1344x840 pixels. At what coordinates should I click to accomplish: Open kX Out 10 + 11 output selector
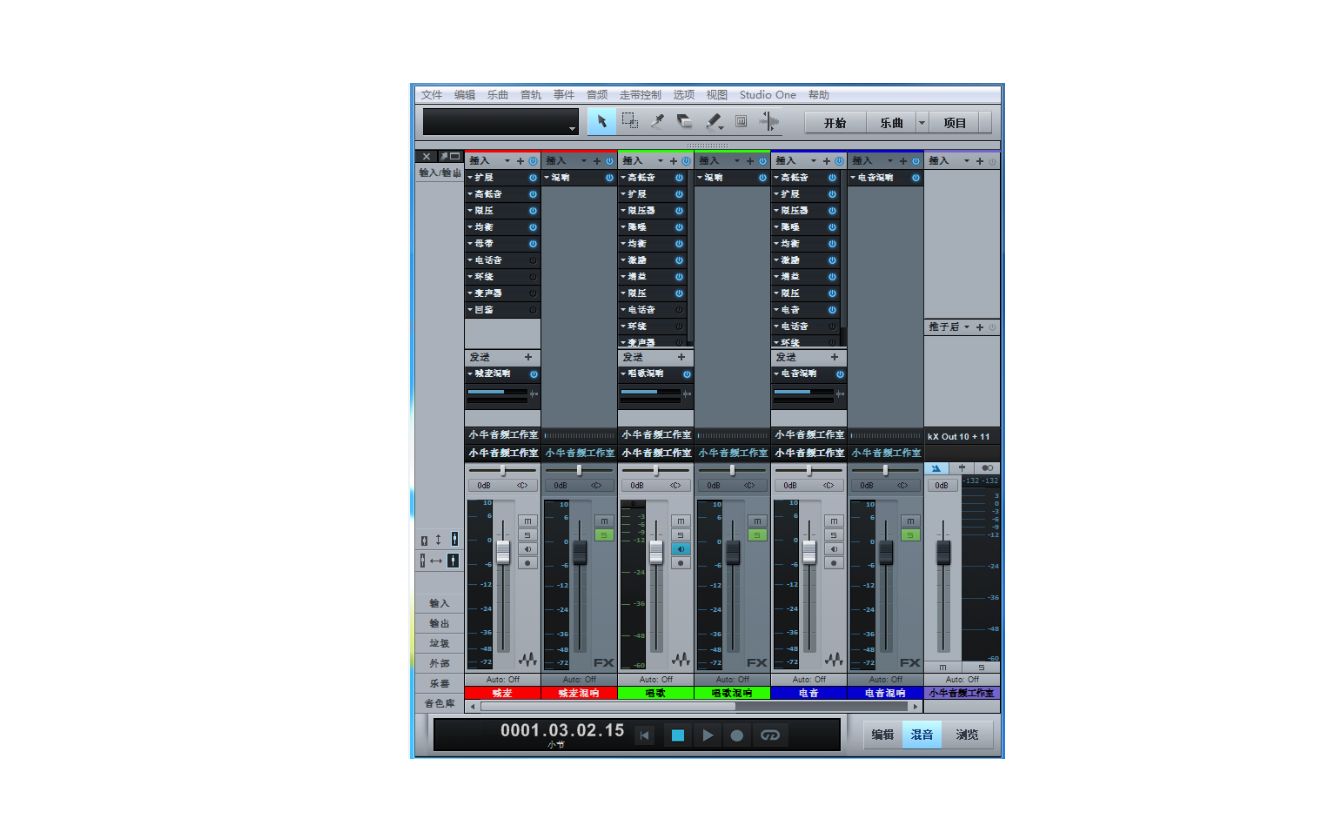(x=962, y=437)
